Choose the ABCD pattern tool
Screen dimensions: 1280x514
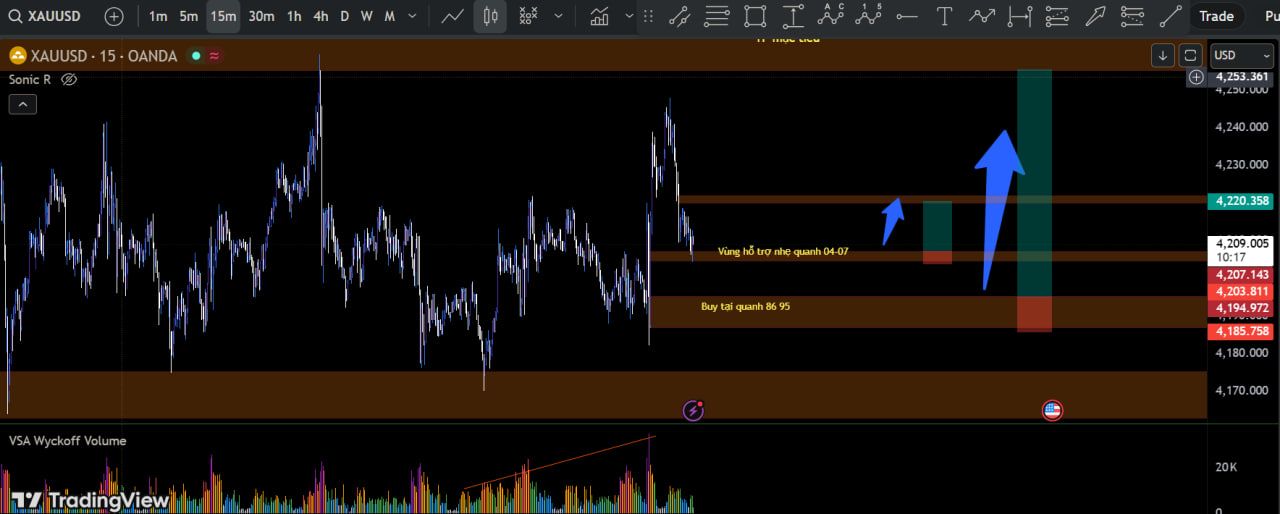tap(831, 16)
